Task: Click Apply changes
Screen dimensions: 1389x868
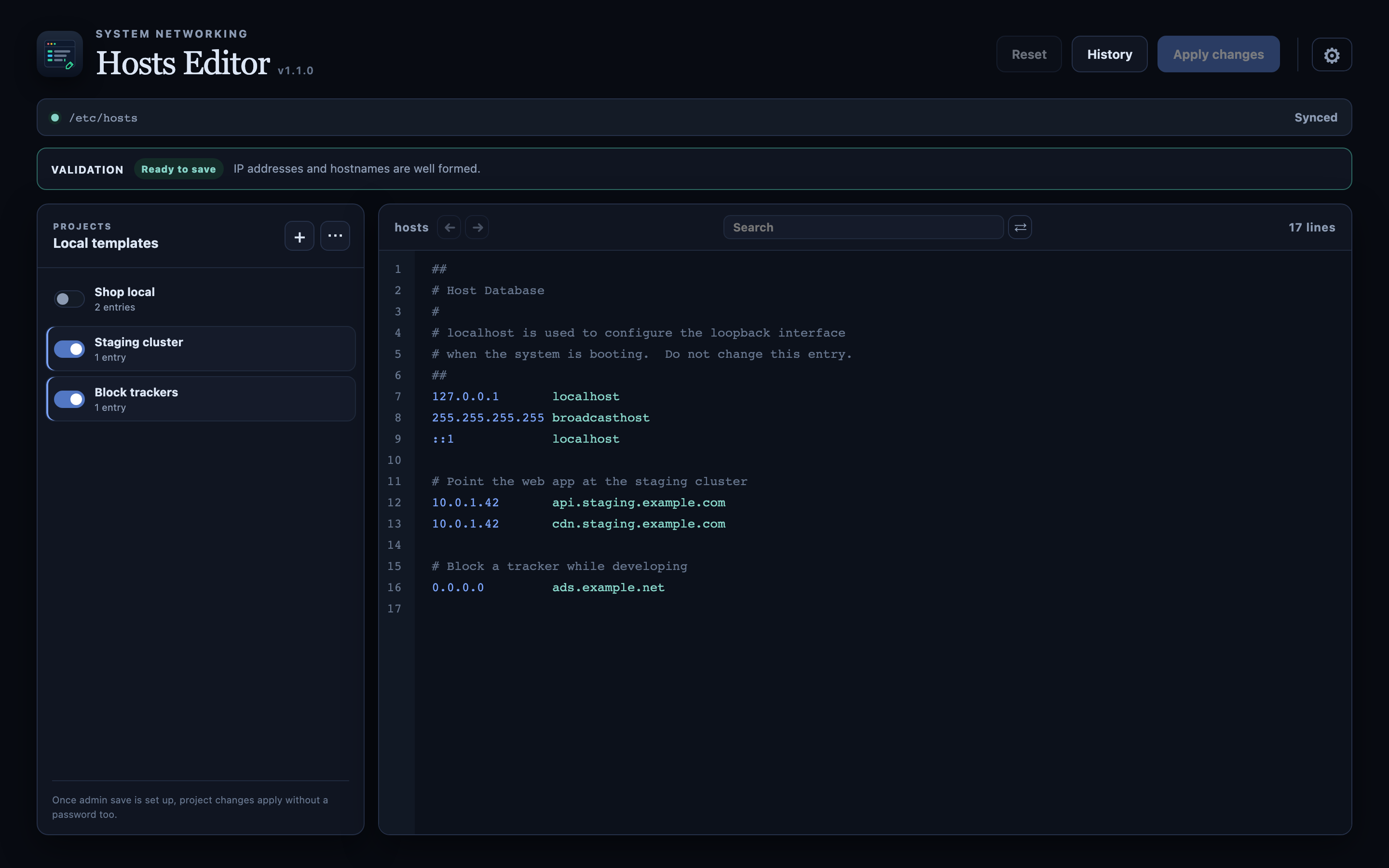Action: (x=1219, y=54)
